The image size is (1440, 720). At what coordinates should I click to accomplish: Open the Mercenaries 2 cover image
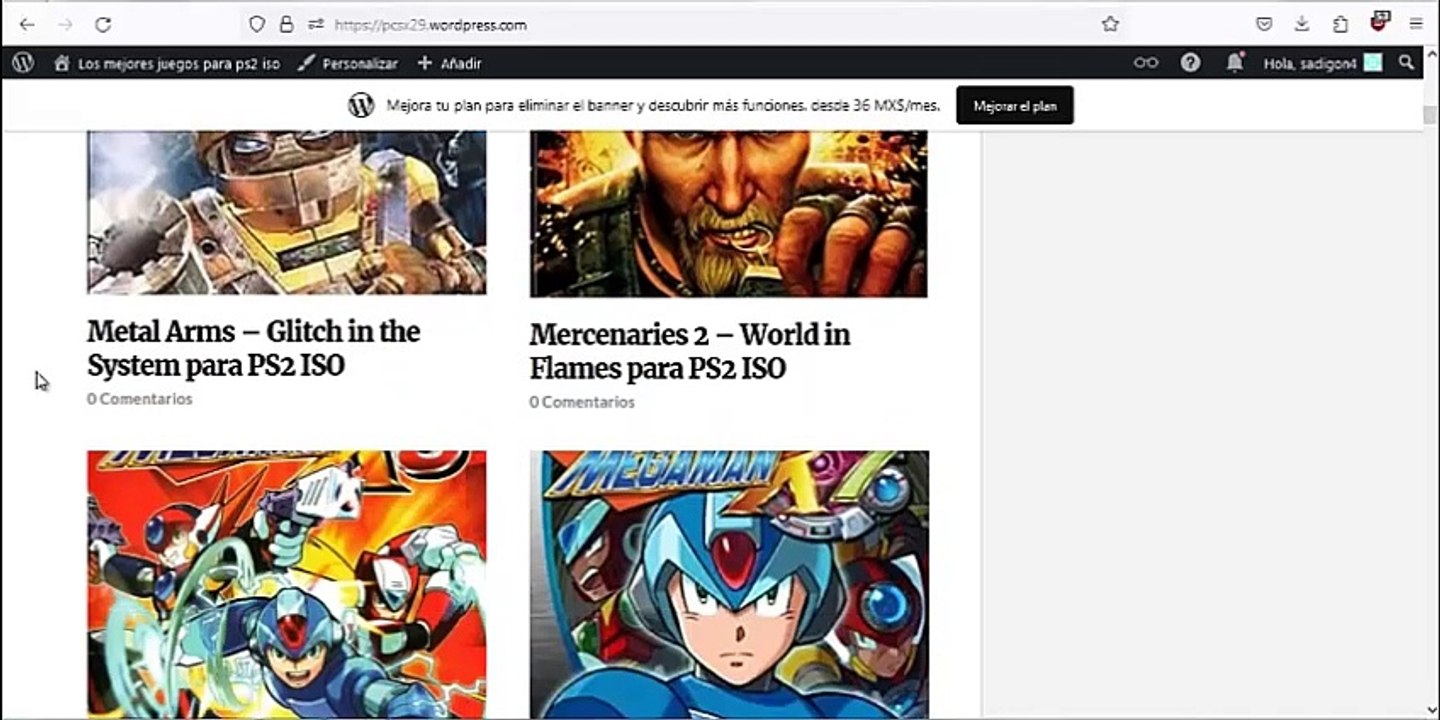coord(729,214)
